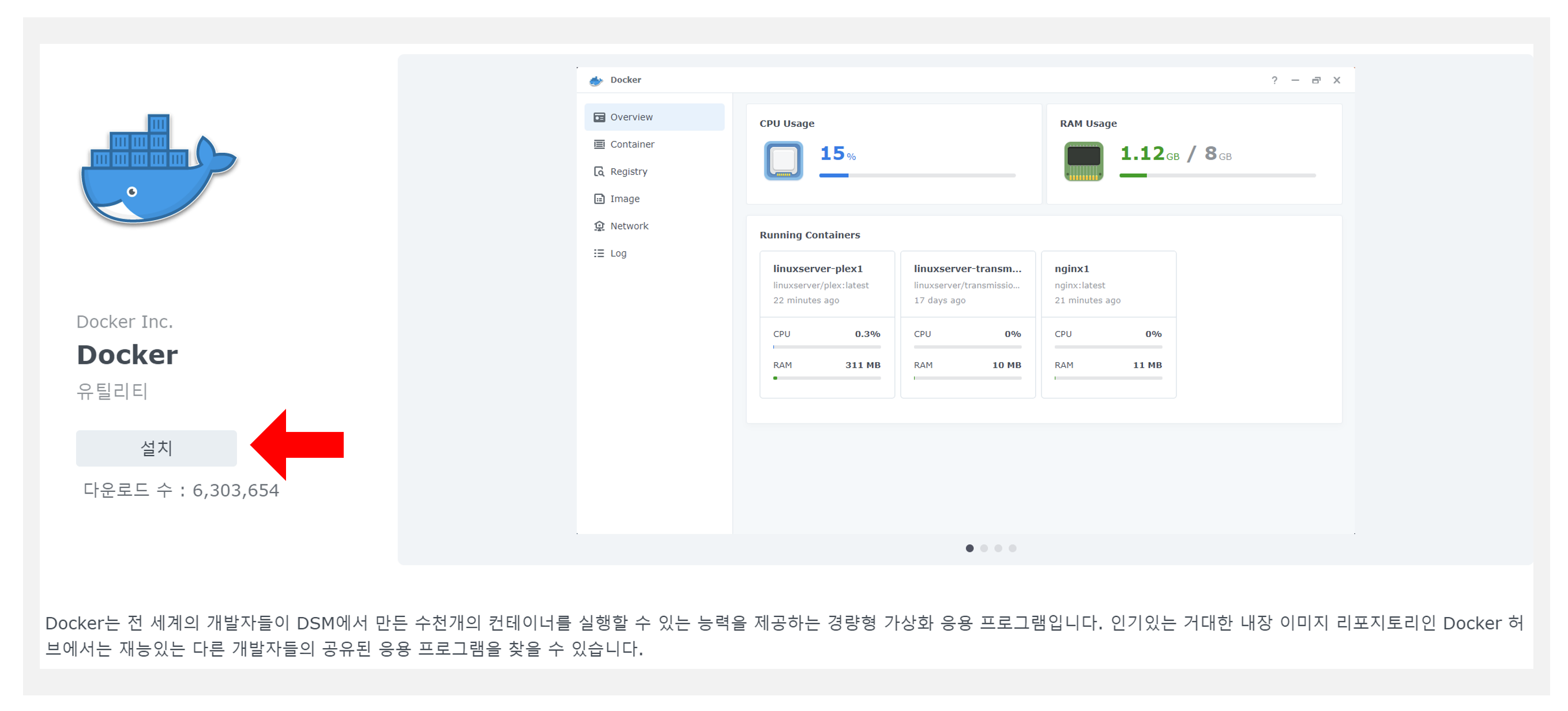Click the Docker Inc. developer name
Viewport: 1568px width, 711px height.
point(124,321)
